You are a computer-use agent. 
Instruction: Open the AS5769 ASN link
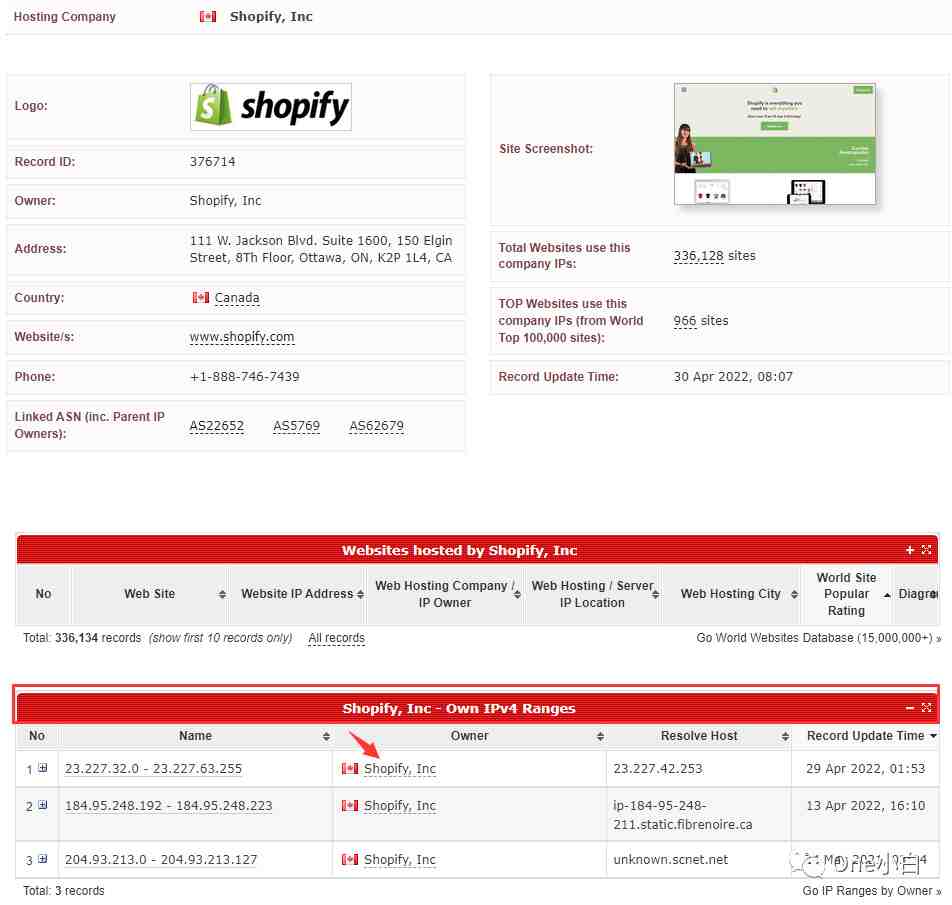[x=296, y=426]
